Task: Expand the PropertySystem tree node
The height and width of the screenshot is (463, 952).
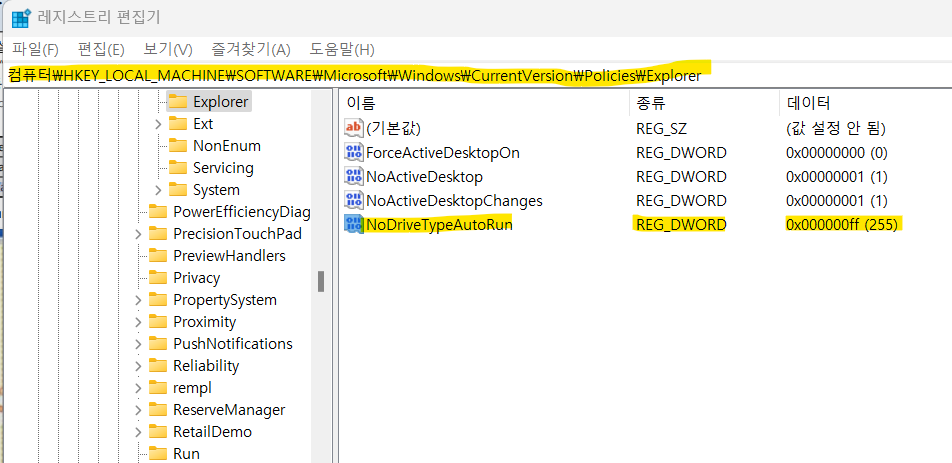Action: tap(138, 300)
